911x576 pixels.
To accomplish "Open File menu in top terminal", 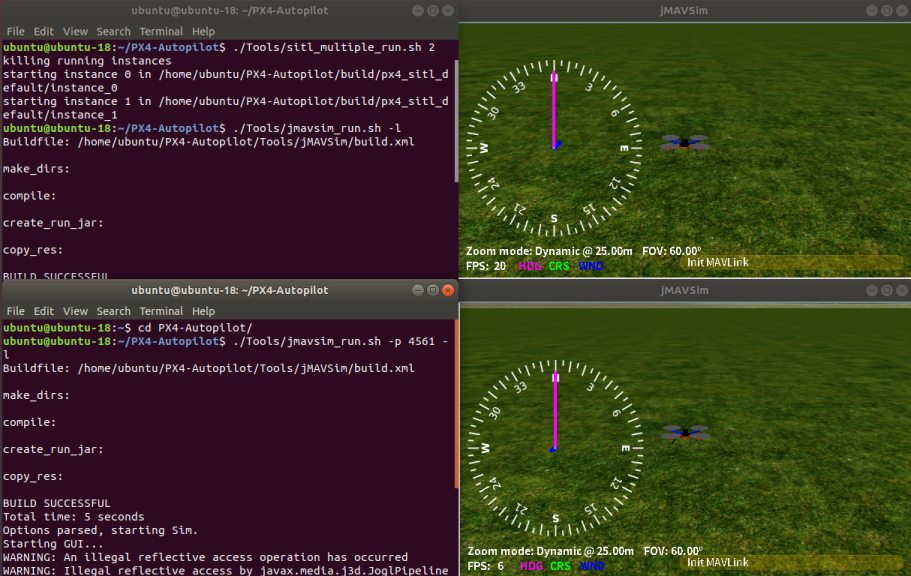I will click(x=16, y=31).
